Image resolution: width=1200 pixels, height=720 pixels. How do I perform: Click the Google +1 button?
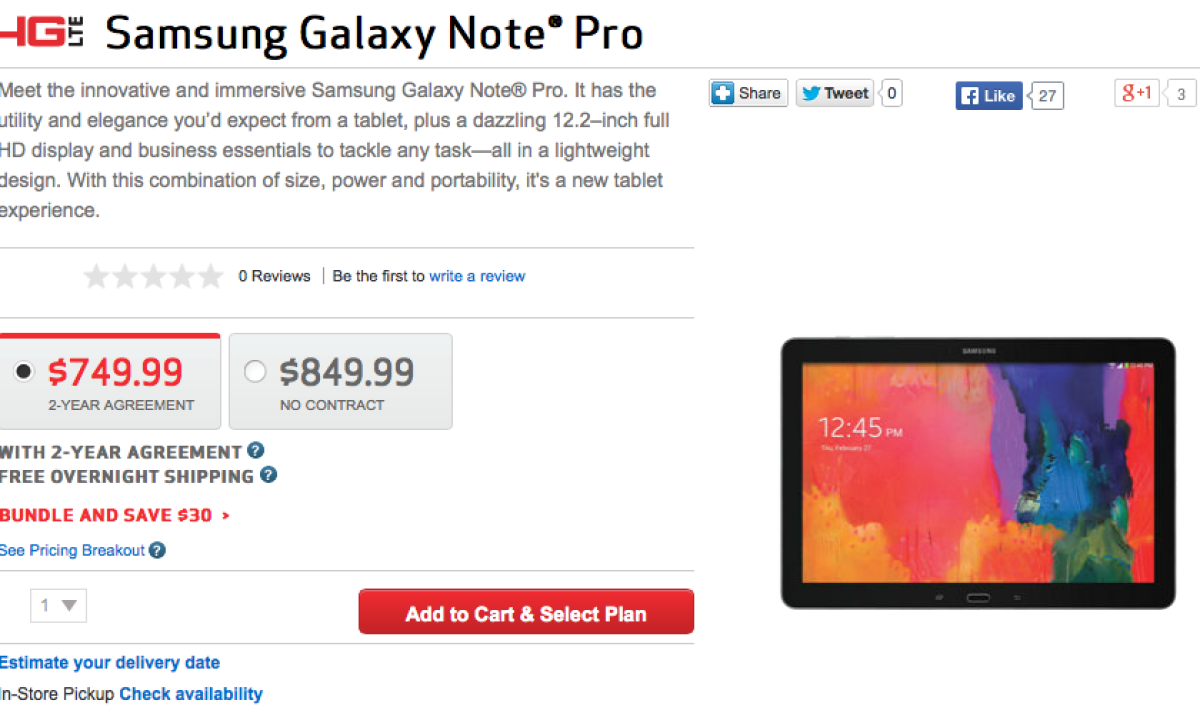click(1137, 94)
